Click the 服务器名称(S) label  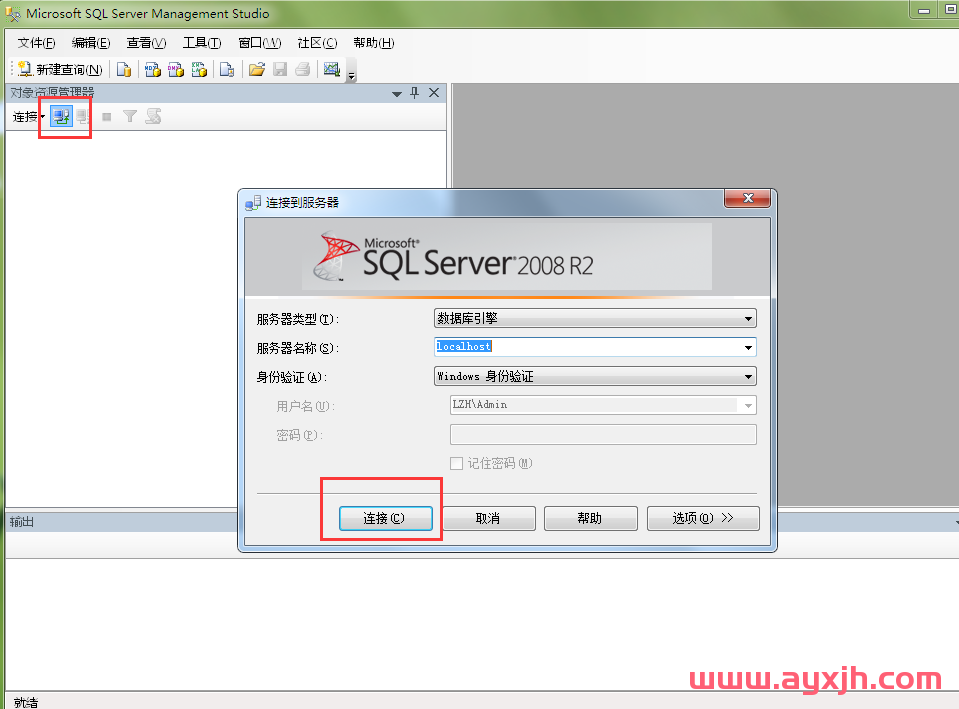click(x=297, y=348)
